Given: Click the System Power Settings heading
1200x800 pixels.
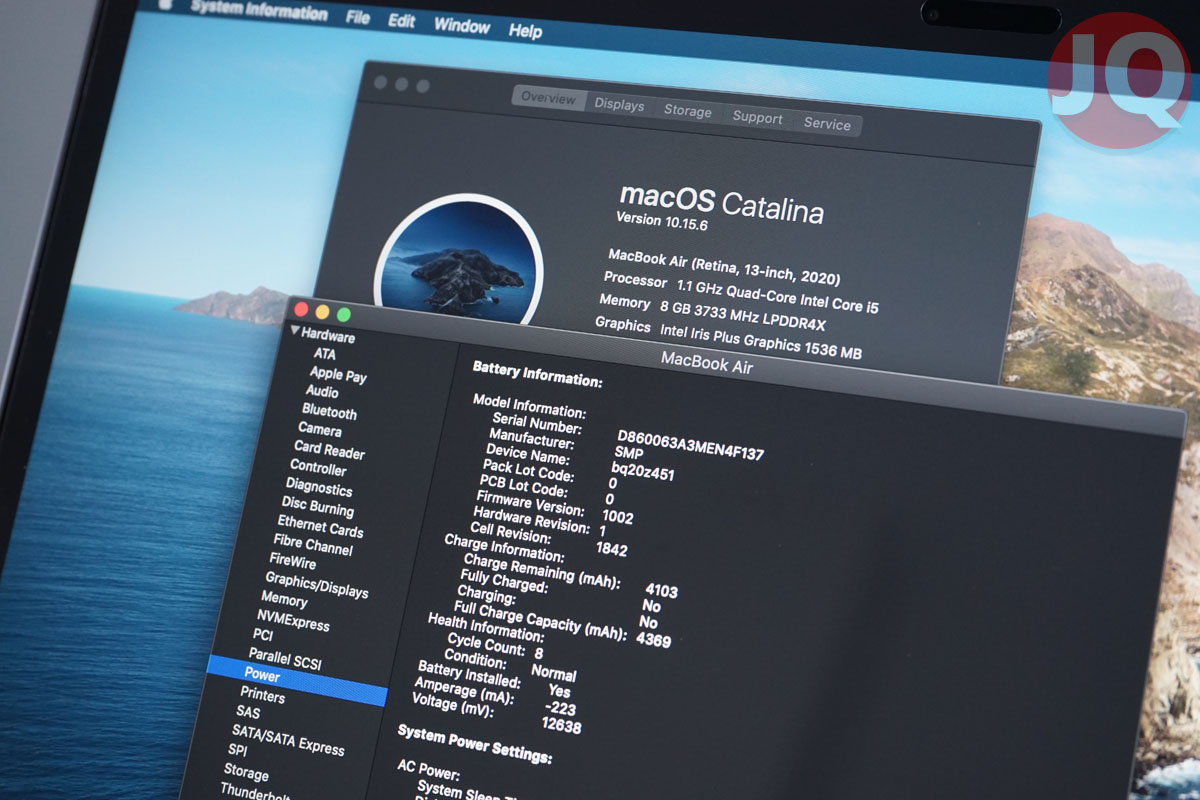Looking at the screenshot, I should 474,743.
